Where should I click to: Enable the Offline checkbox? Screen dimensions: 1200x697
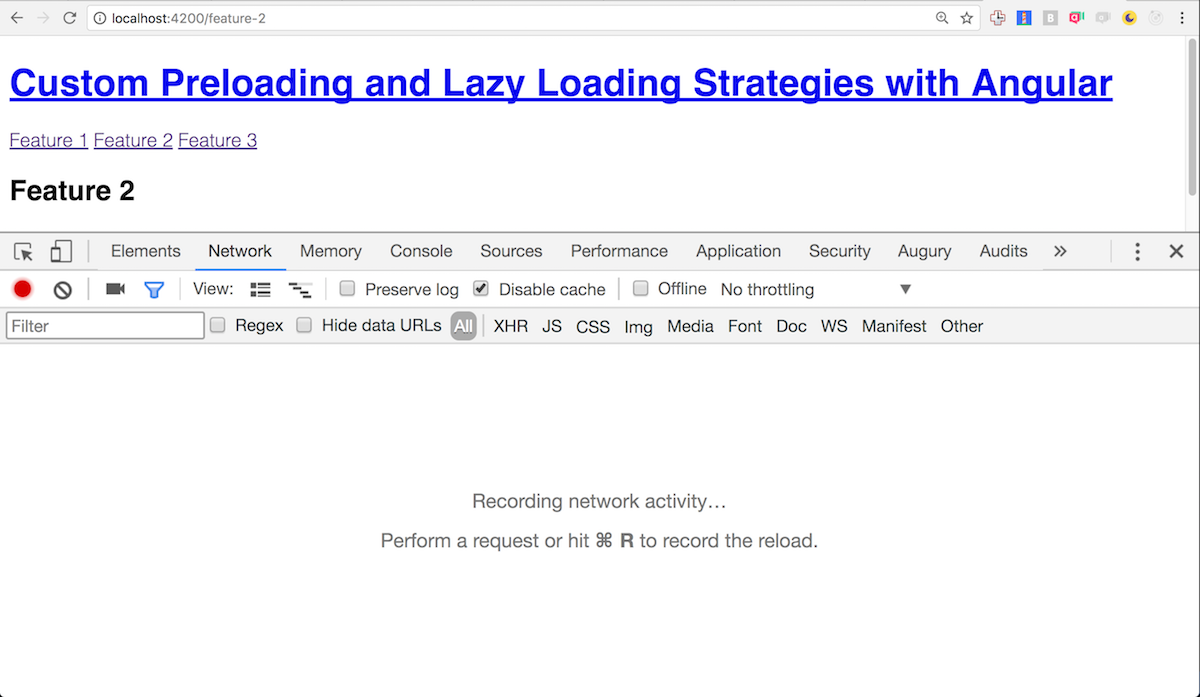point(640,289)
